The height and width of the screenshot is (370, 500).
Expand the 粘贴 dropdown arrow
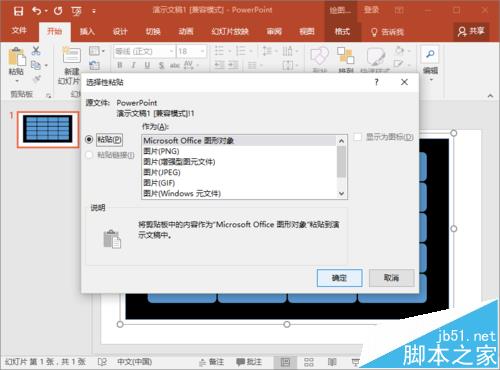tap(17, 81)
